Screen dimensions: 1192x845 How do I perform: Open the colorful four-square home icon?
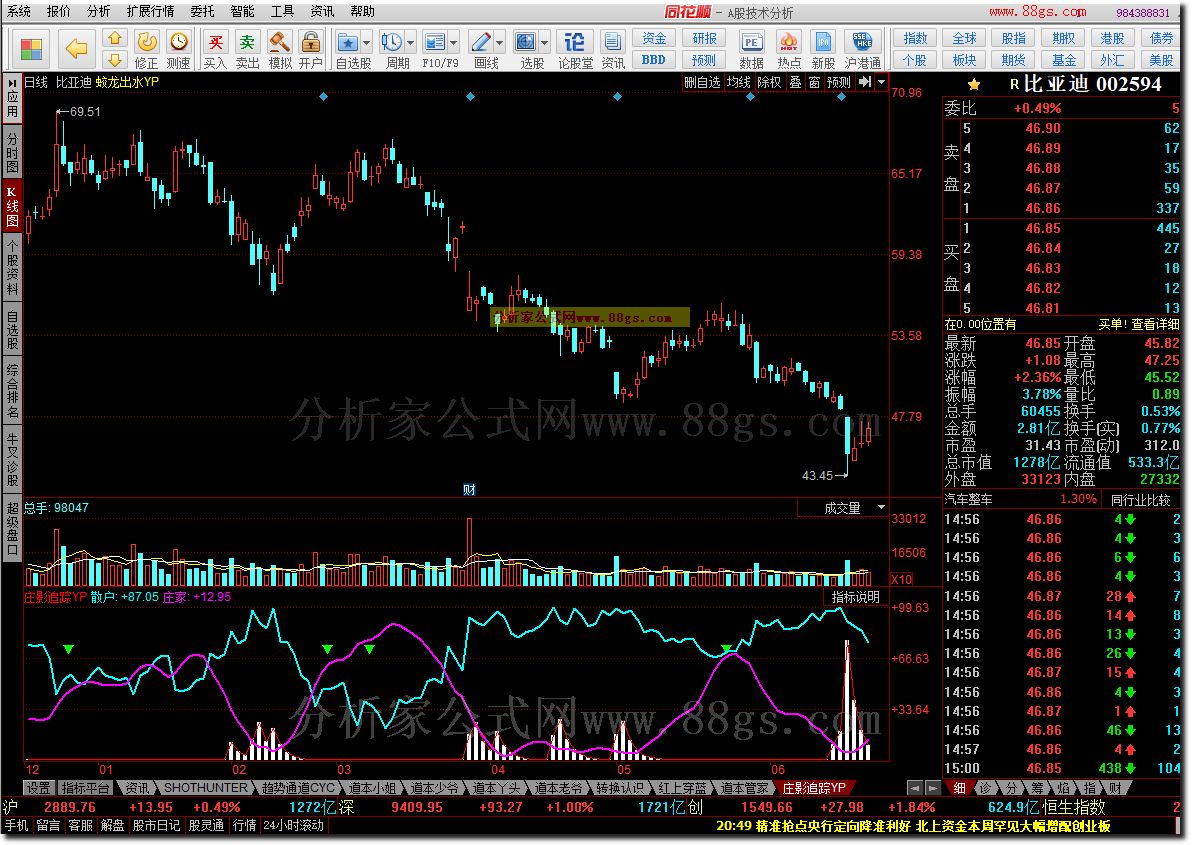31,49
